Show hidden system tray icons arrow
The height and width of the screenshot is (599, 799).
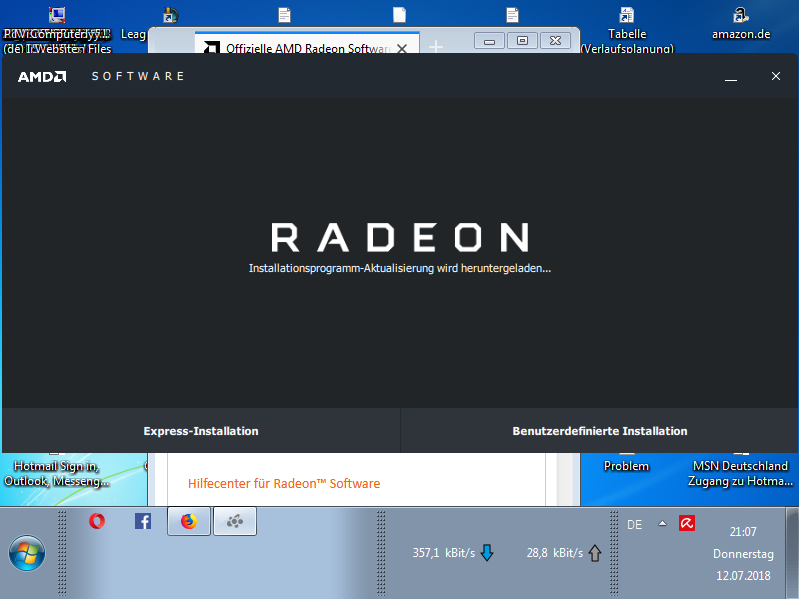pos(662,523)
